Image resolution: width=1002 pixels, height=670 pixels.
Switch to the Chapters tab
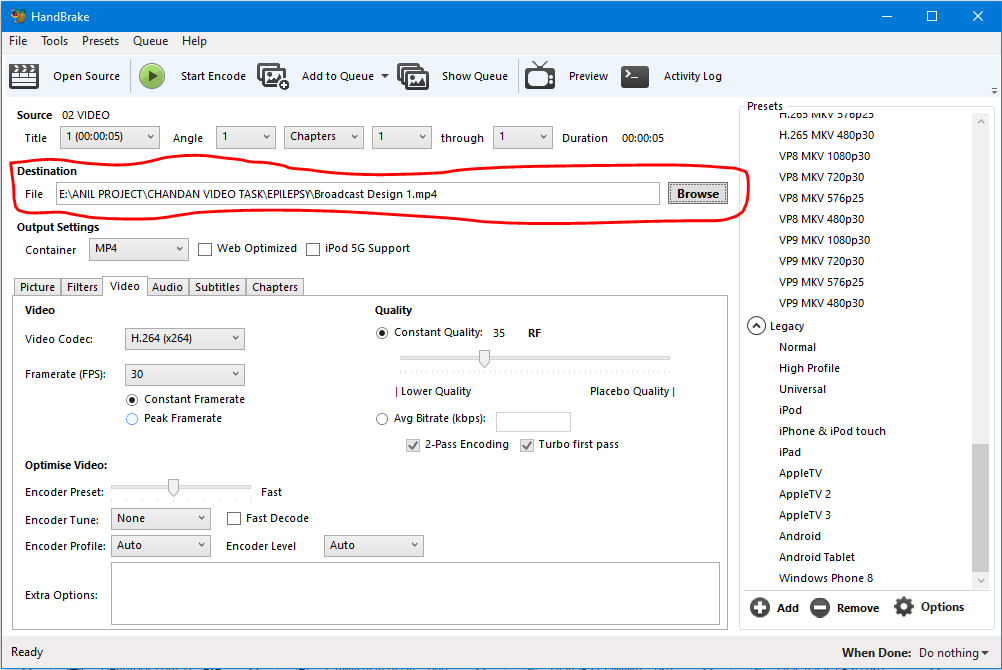275,287
